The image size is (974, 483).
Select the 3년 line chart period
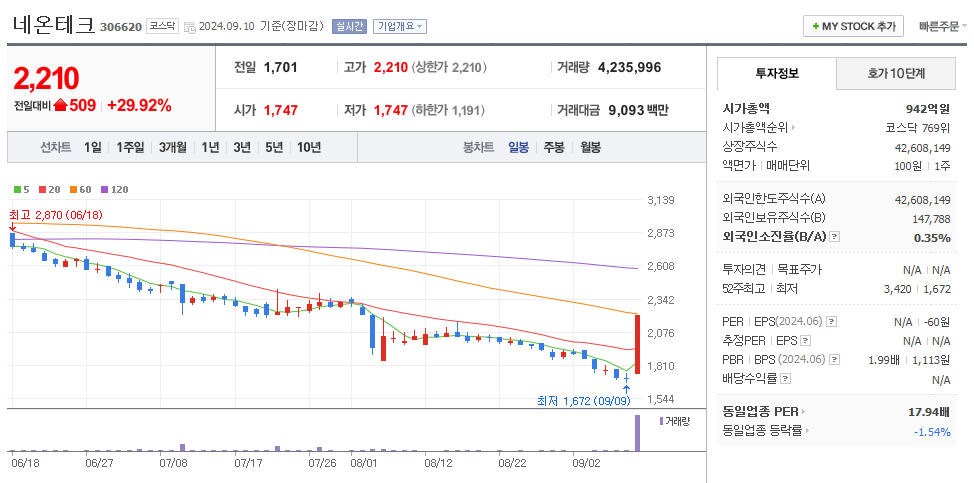pos(242,147)
